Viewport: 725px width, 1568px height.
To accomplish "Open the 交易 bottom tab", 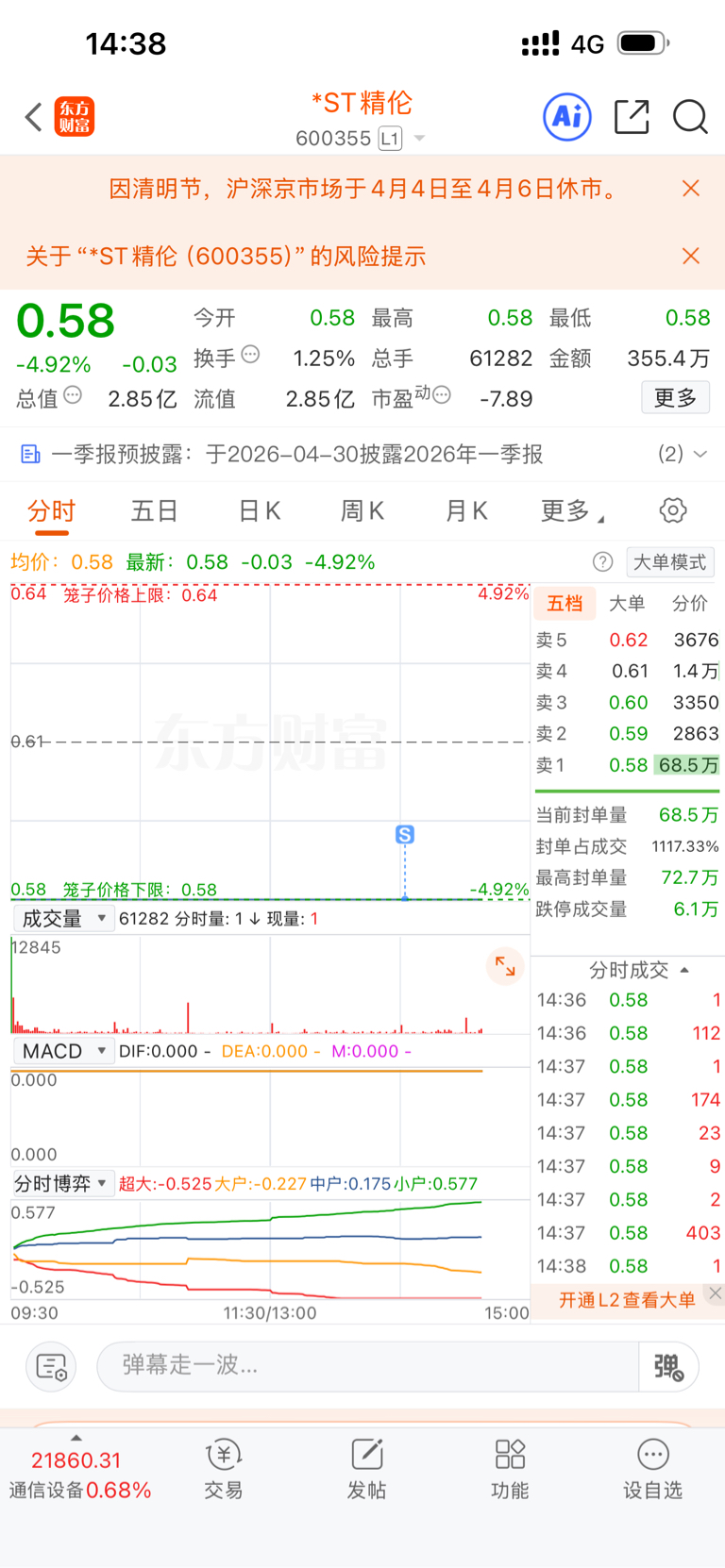I will (224, 1469).
